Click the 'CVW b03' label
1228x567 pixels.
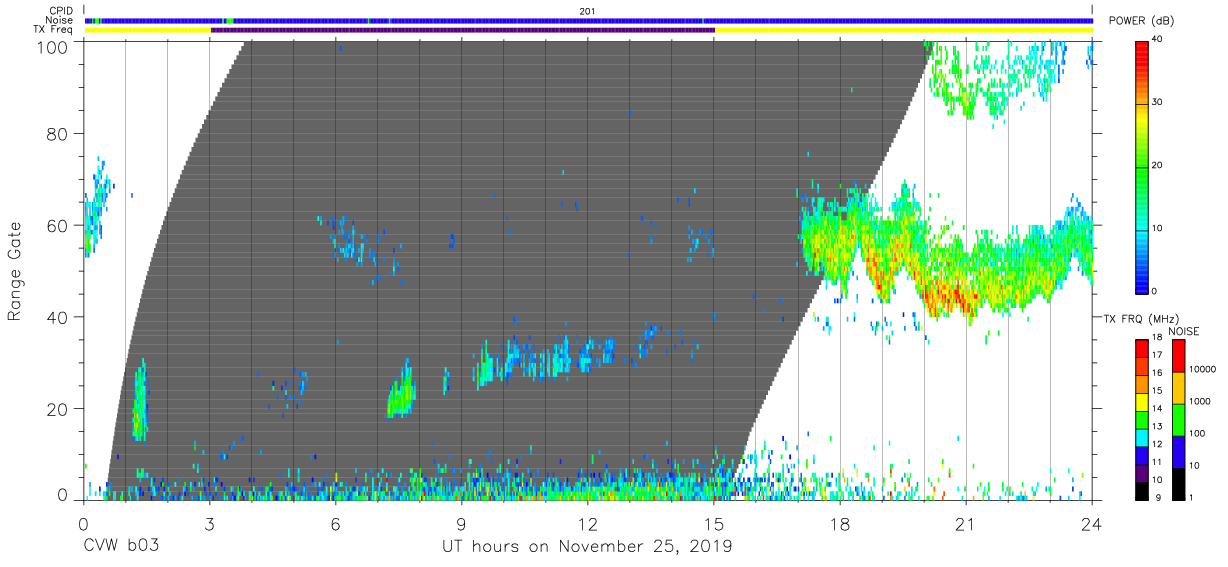[x=121, y=547]
